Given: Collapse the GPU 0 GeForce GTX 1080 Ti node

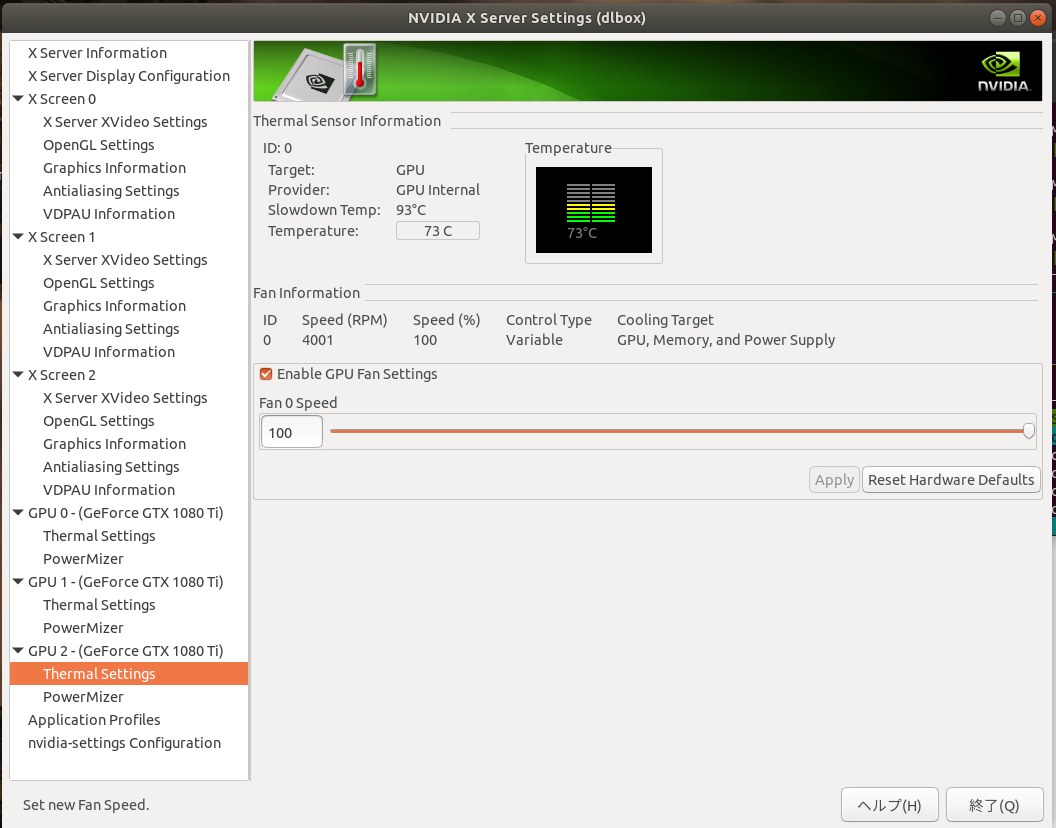Looking at the screenshot, I should click(x=18, y=513).
